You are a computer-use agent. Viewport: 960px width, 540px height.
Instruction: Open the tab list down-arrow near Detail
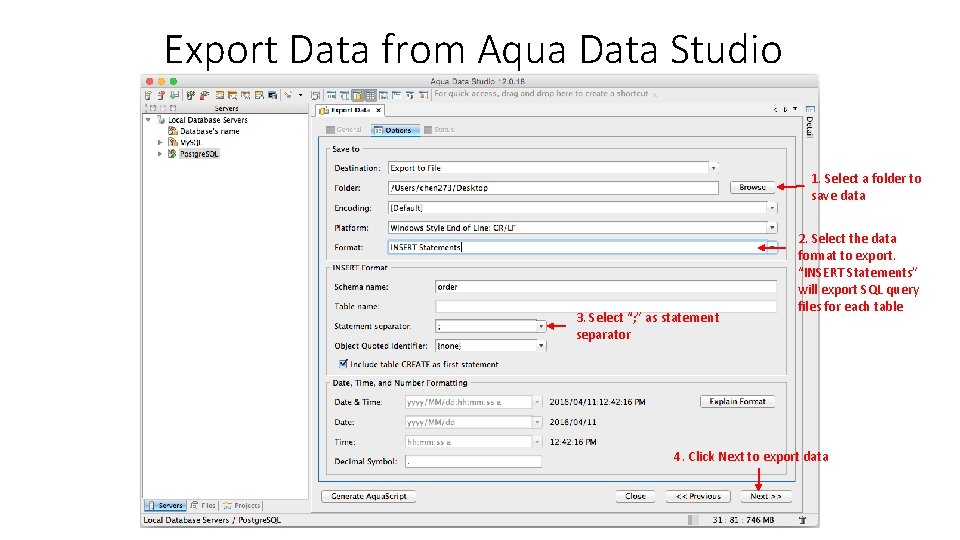tap(795, 109)
